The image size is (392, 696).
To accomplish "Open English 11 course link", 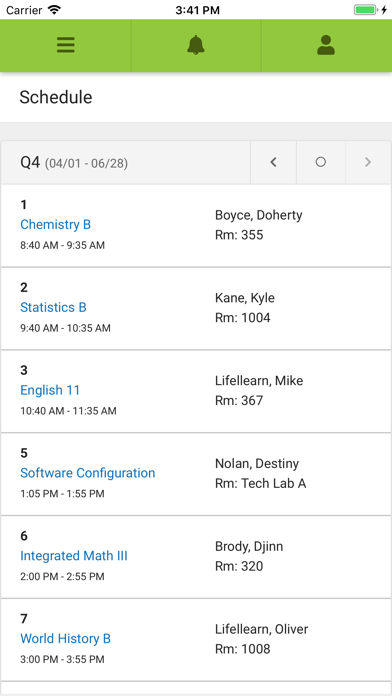I will [x=50, y=390].
